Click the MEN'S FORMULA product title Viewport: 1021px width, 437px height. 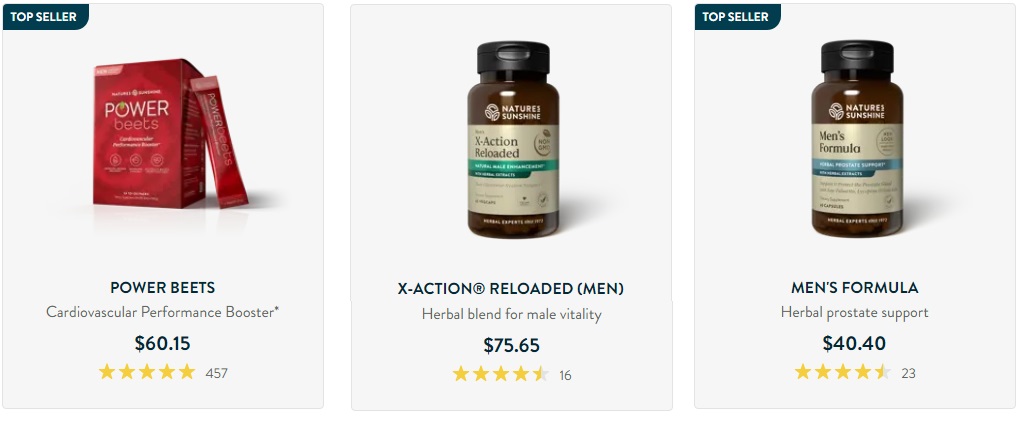[x=854, y=287]
